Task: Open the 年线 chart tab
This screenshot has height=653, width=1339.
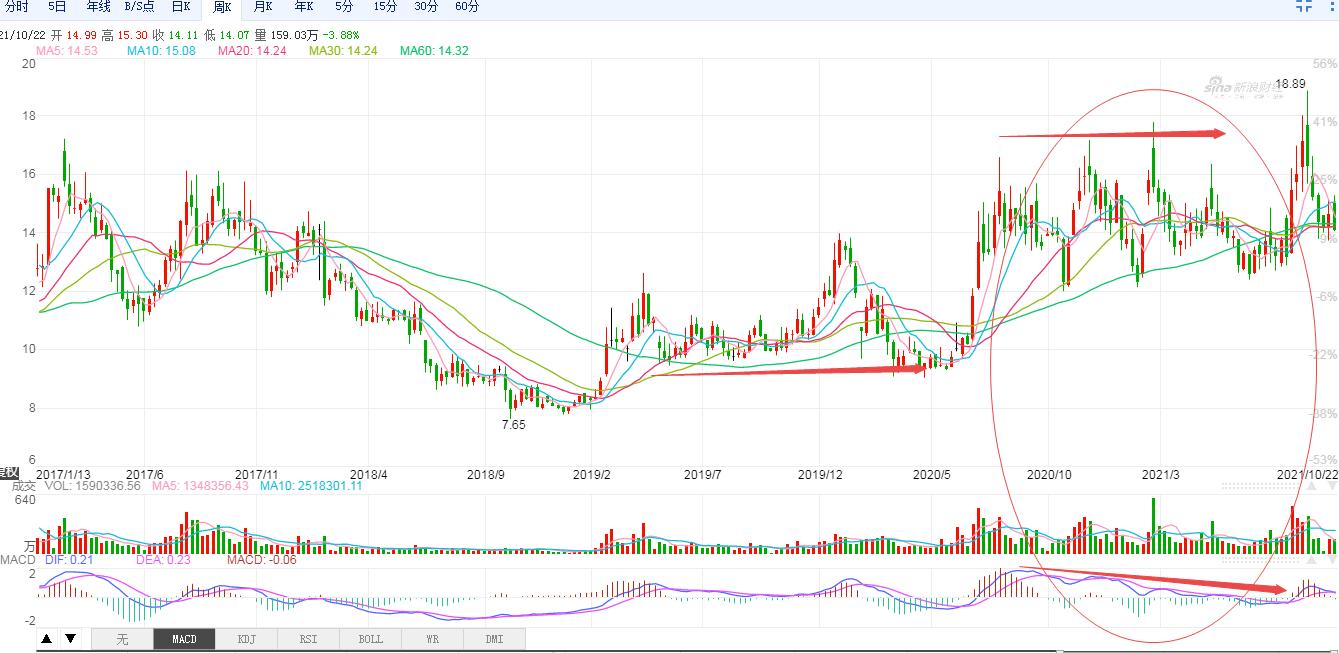Action: point(98,7)
